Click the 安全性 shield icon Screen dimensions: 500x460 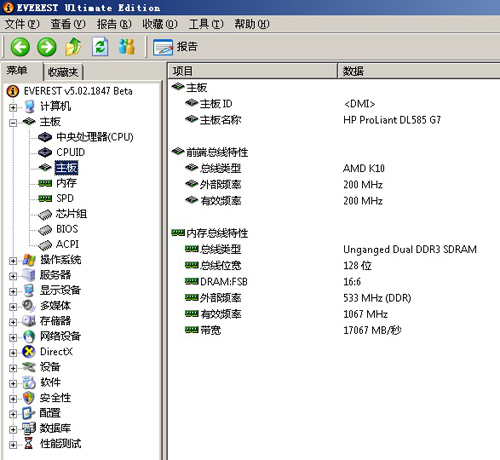coord(29,398)
